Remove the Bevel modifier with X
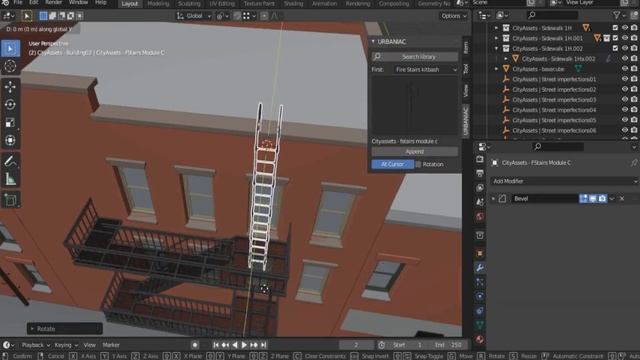The image size is (640, 360). (x=622, y=199)
